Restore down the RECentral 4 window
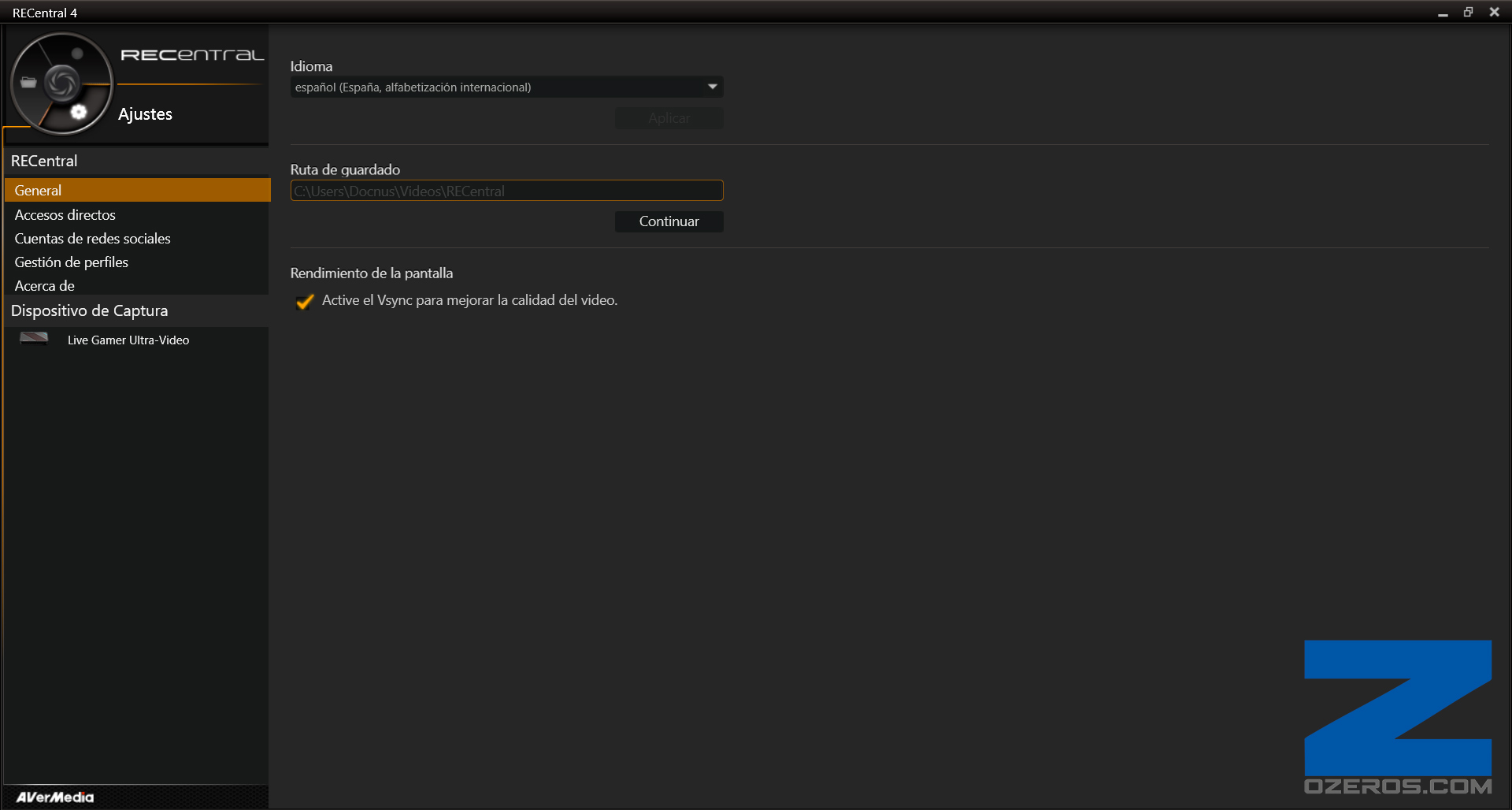The image size is (1512, 810). 1468,12
